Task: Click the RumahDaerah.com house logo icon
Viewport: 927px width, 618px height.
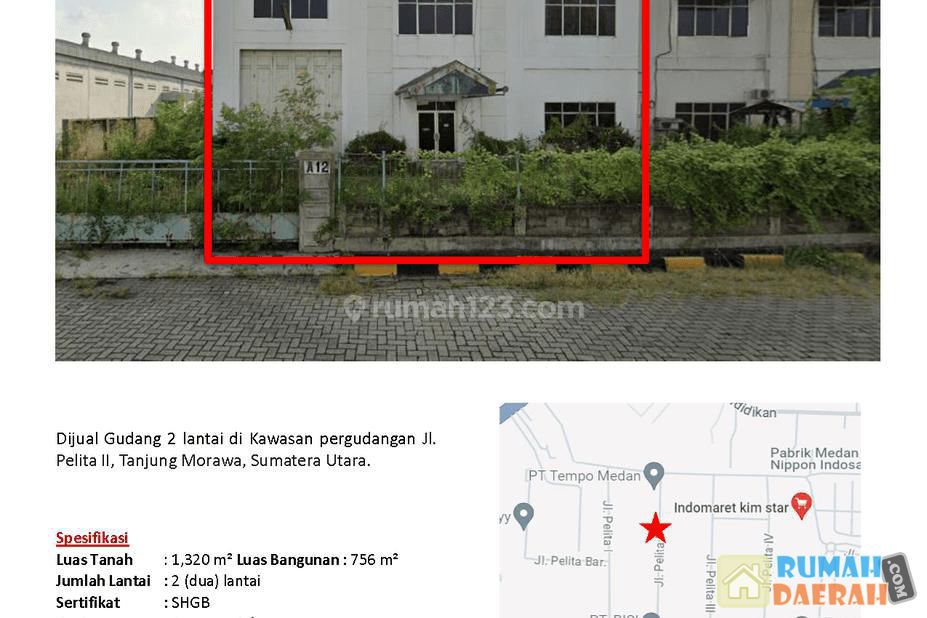Action: pyautogui.click(x=744, y=581)
